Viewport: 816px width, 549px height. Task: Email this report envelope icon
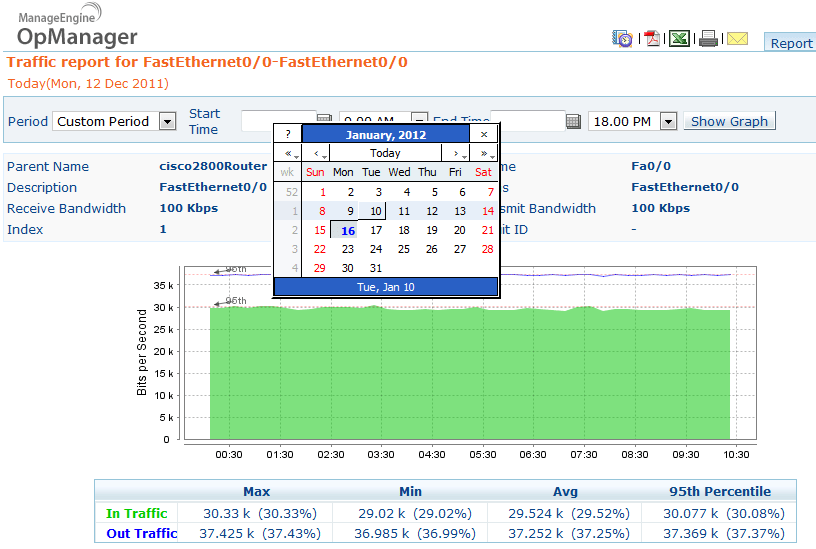(737, 39)
